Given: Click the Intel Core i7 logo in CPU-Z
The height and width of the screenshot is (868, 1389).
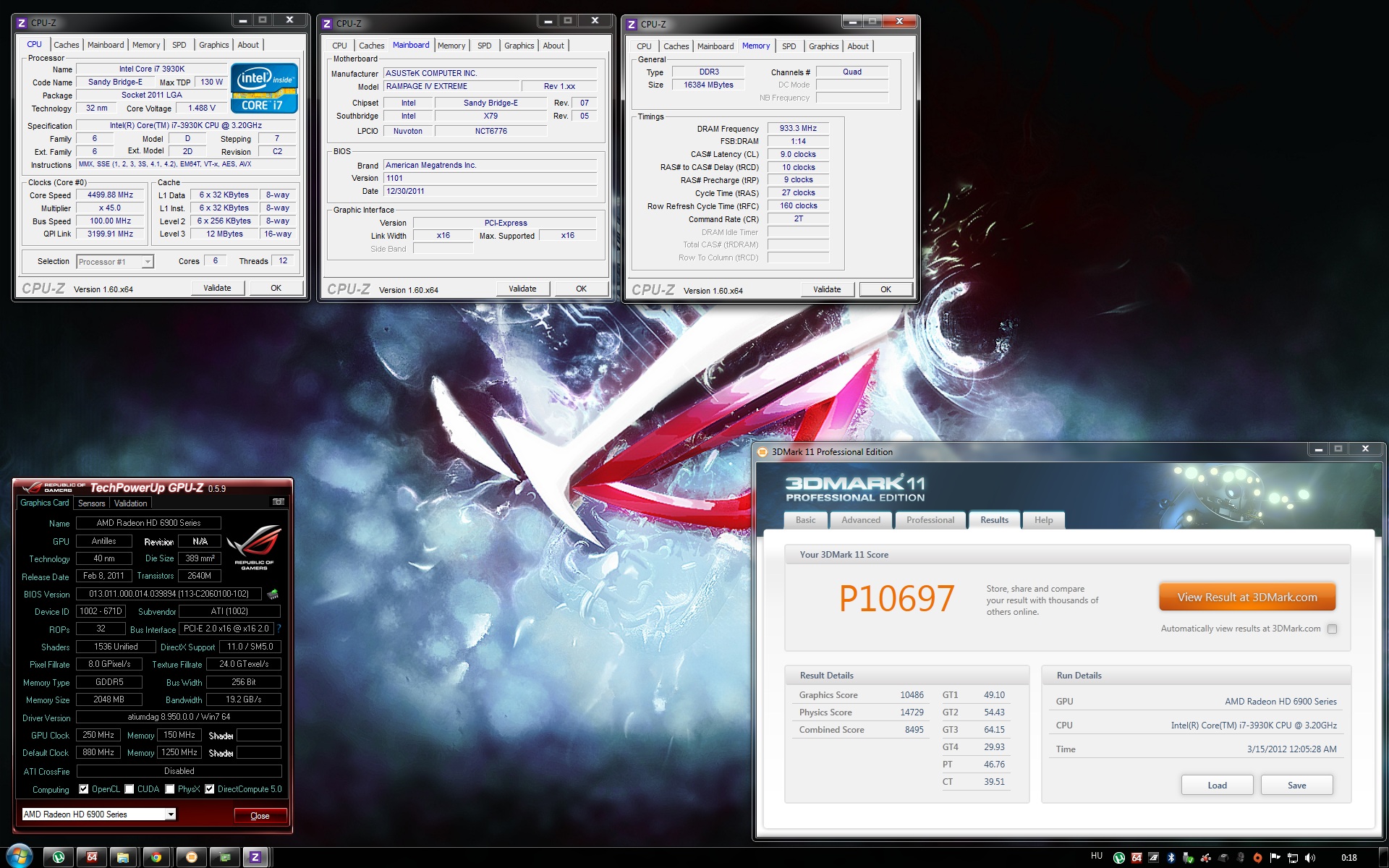Looking at the screenshot, I should [264, 88].
